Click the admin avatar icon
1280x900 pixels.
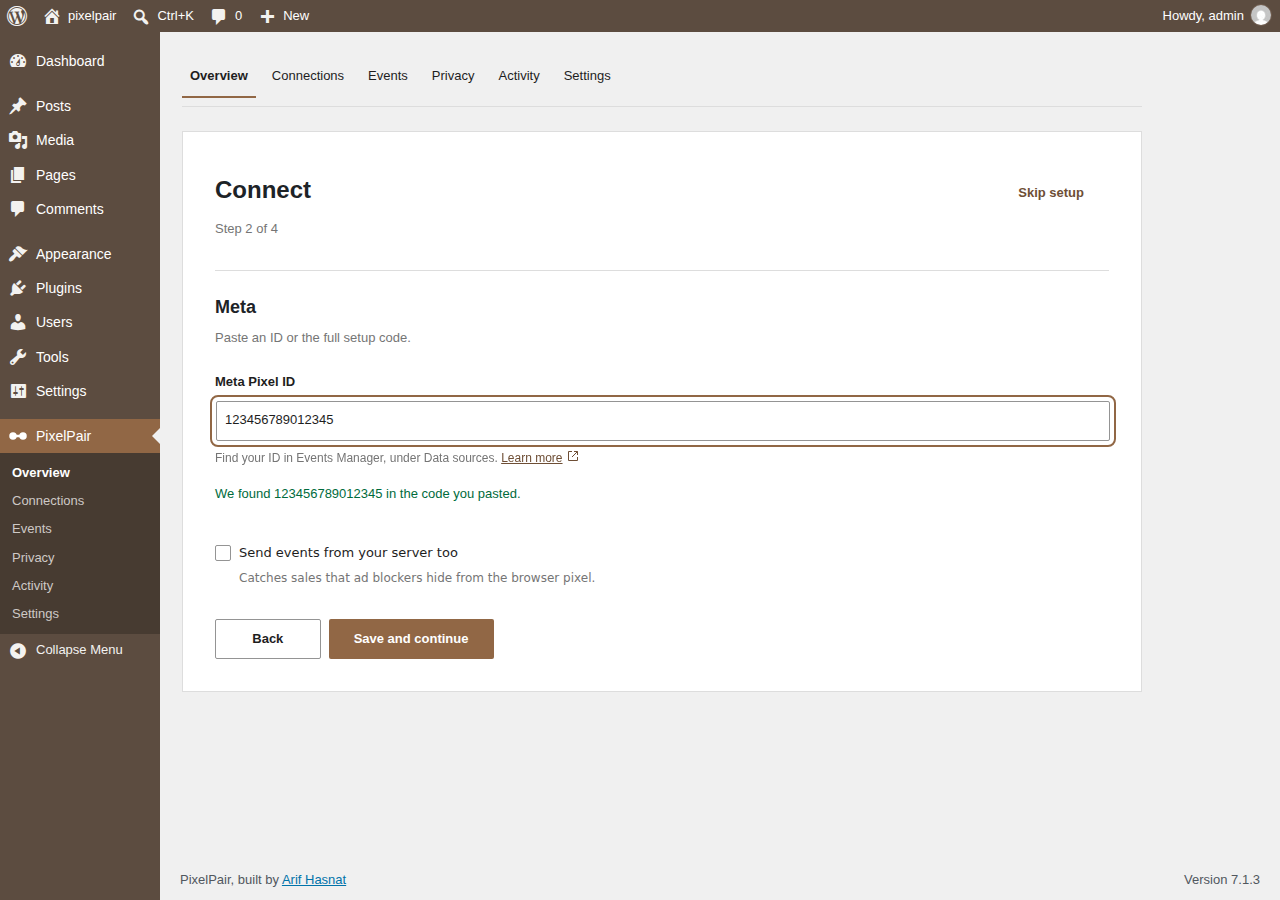click(1261, 16)
